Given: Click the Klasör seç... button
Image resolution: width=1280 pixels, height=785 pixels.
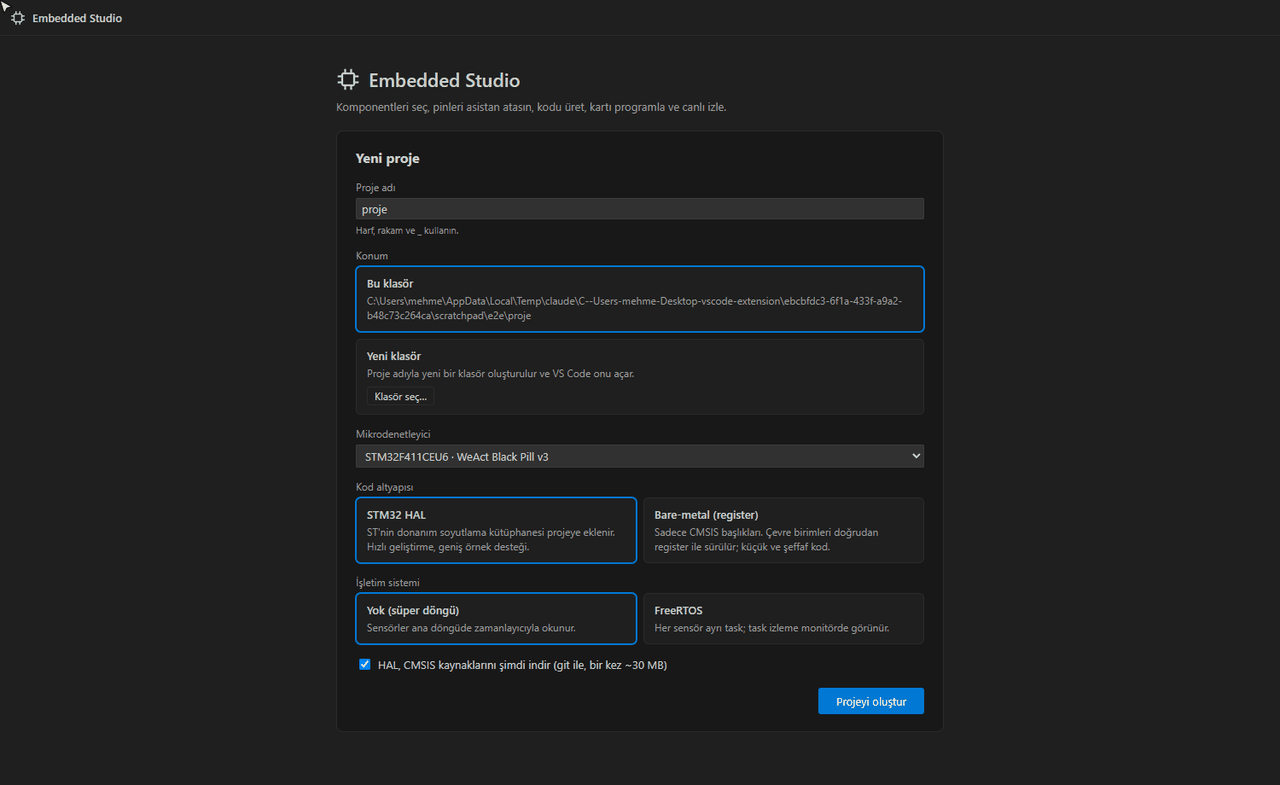Looking at the screenshot, I should [x=400, y=397].
